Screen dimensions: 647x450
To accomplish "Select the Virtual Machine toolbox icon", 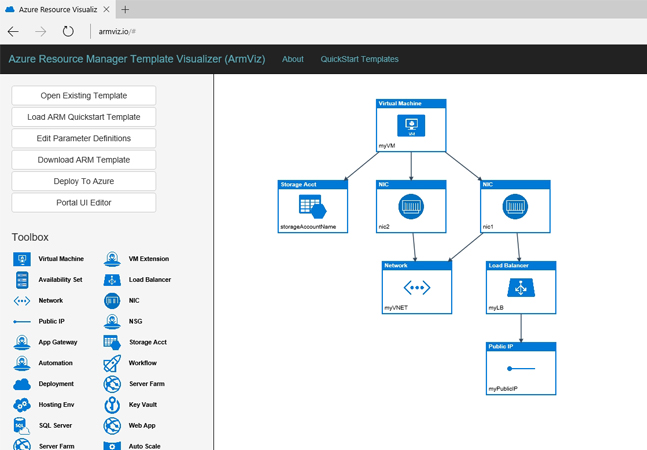I will [x=22, y=259].
